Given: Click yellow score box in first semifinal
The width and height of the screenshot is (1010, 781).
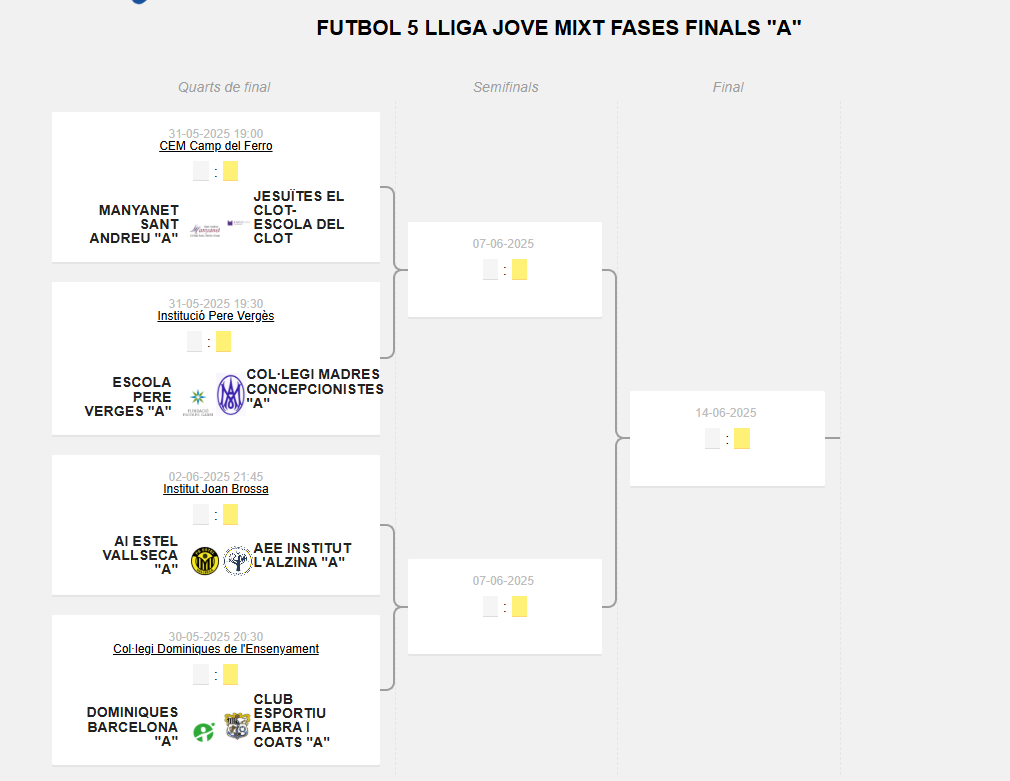Looking at the screenshot, I should [519, 270].
